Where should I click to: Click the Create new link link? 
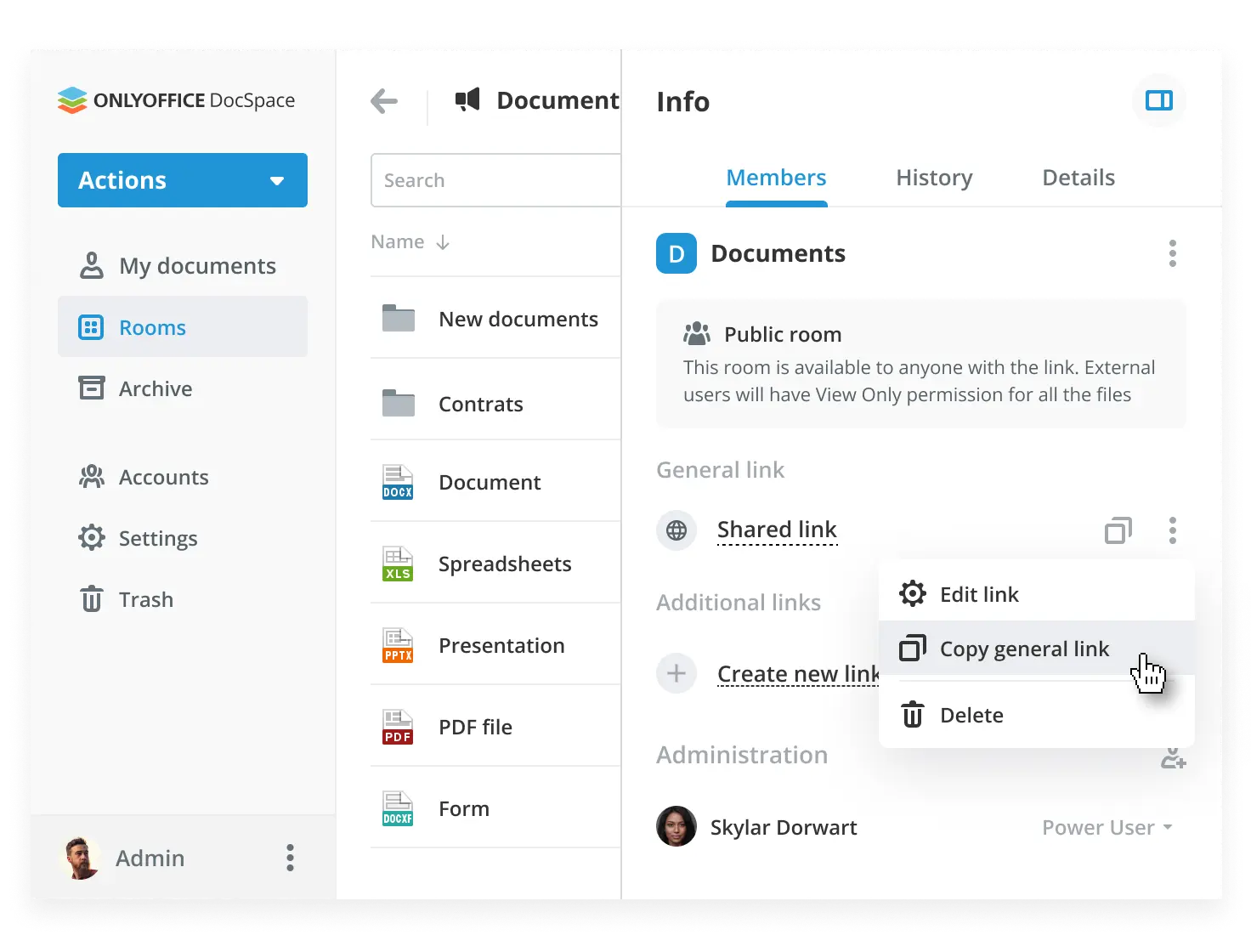797,674
